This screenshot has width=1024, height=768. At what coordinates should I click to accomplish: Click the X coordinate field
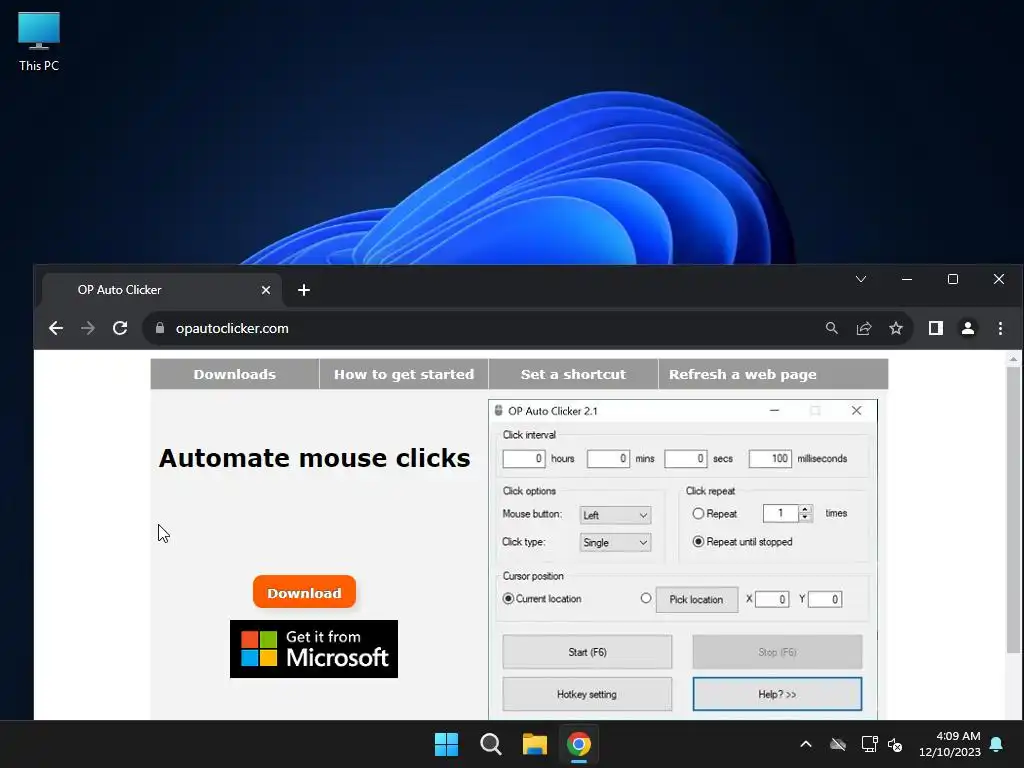click(772, 600)
